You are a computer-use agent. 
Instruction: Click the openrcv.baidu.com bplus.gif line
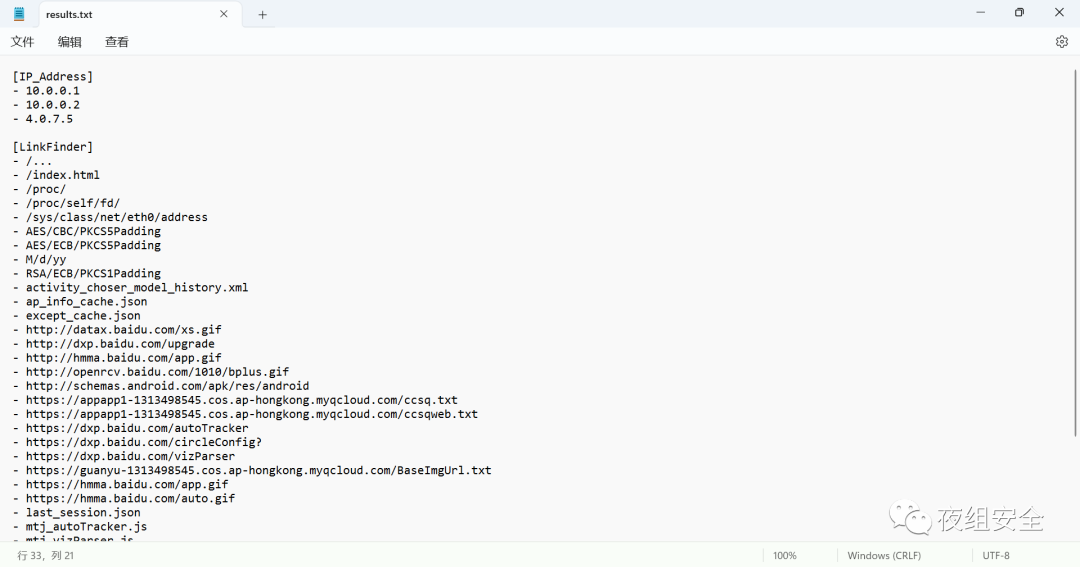(x=151, y=371)
